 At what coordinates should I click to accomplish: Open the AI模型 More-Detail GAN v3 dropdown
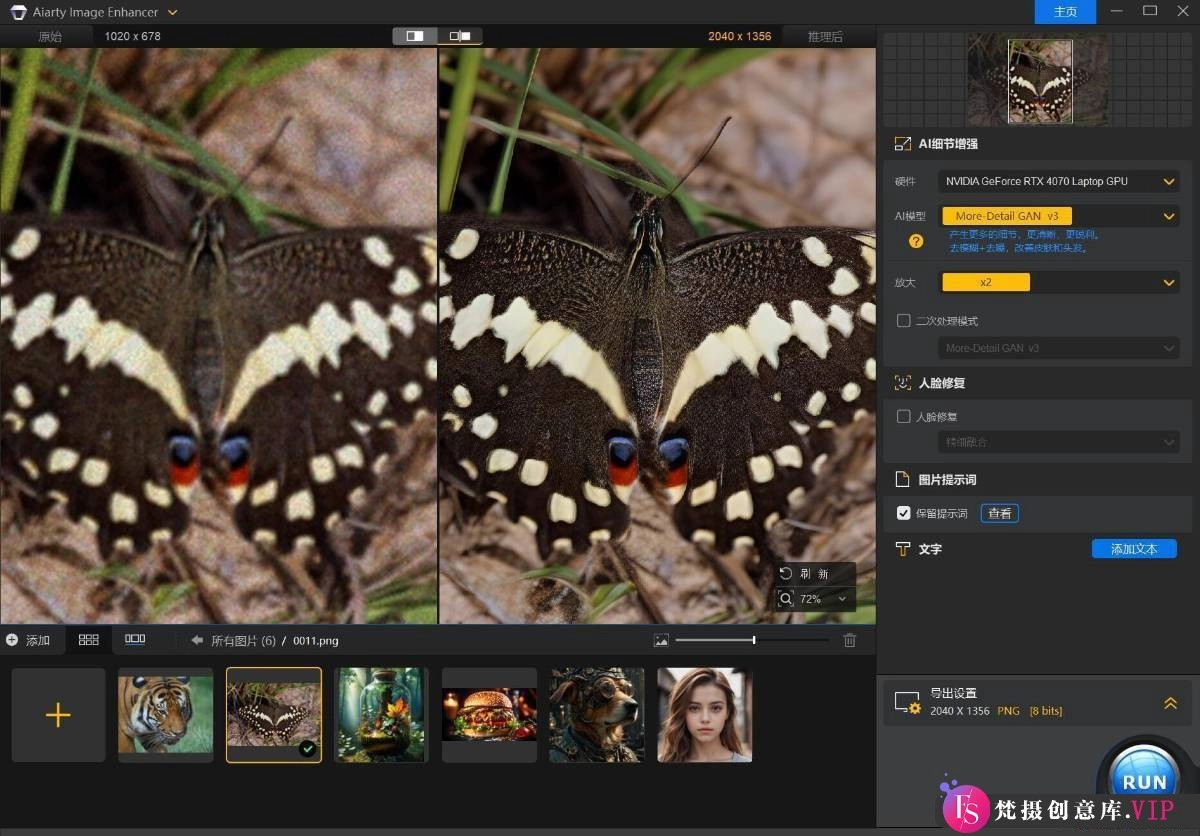[1059, 216]
